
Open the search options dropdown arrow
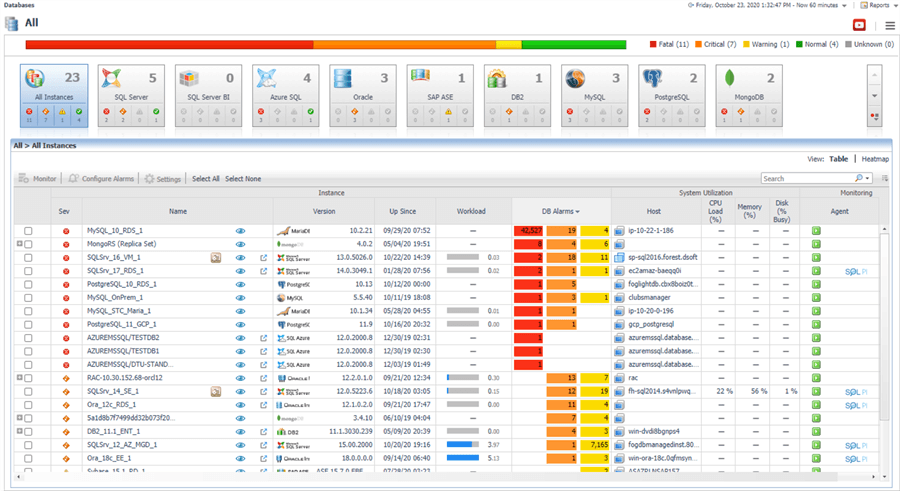(867, 179)
